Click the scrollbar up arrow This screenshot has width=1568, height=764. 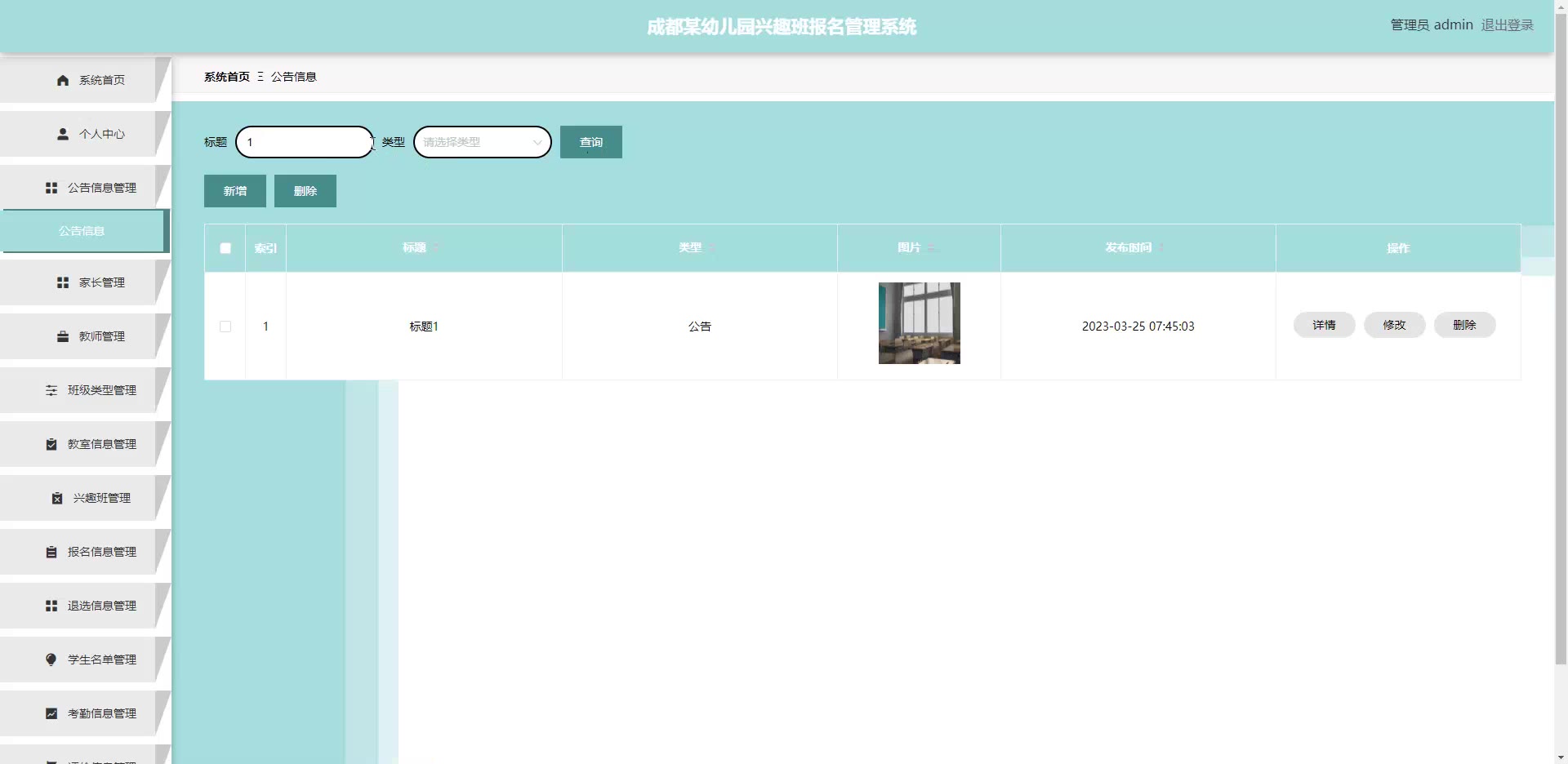point(1561,7)
